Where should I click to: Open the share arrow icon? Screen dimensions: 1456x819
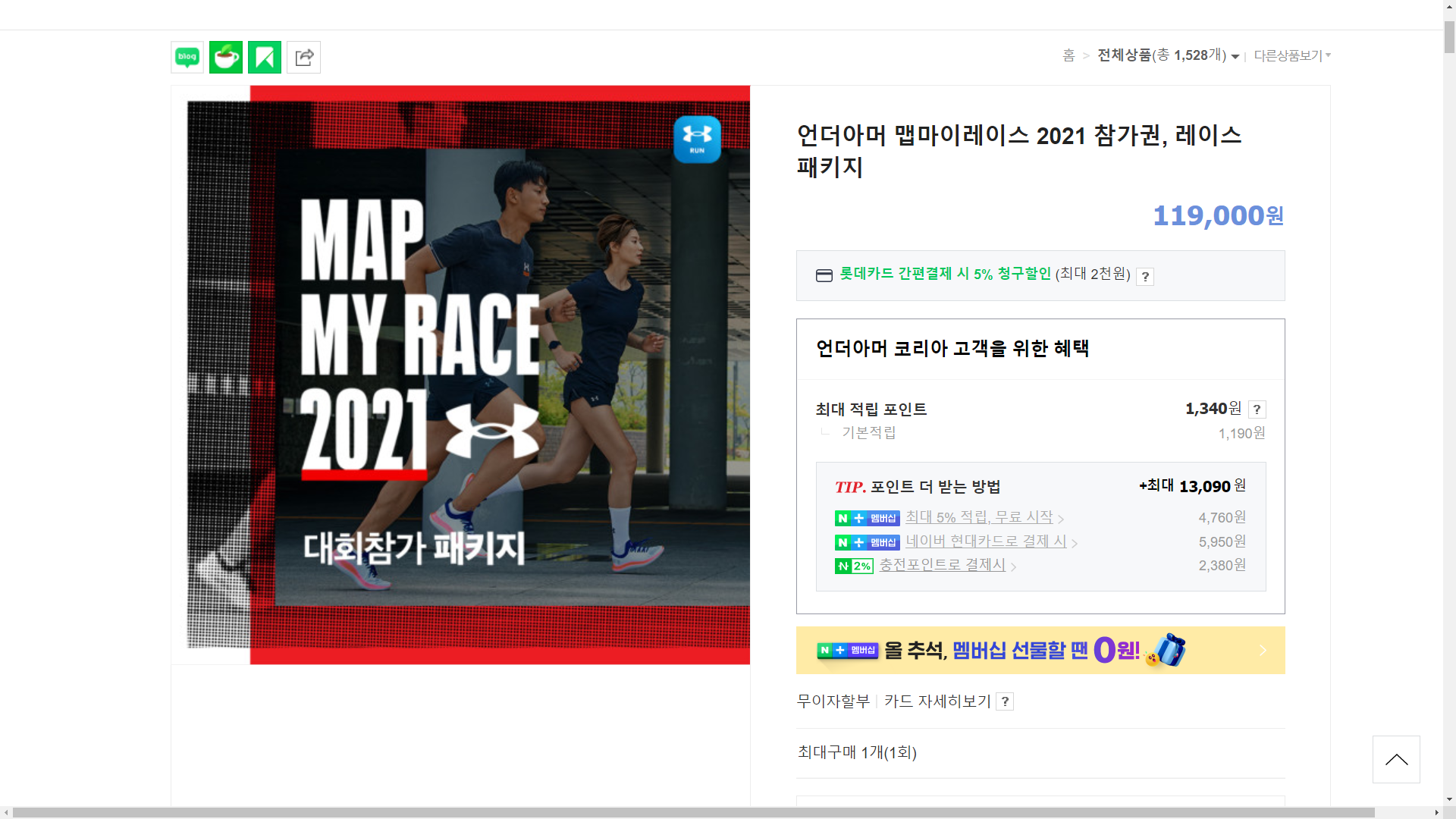click(303, 57)
